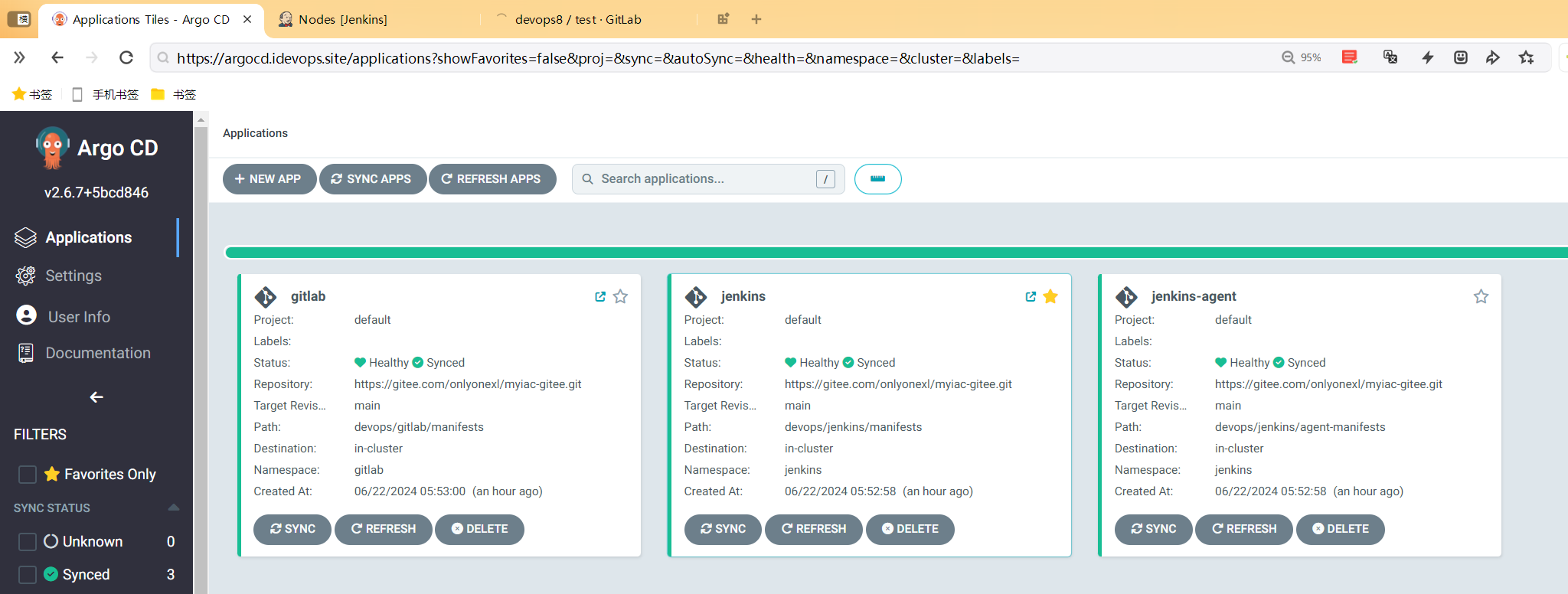Screen dimensions: 1568x594
Task: Switch to the devops8 / test GitLab tab
Action: coord(578,19)
